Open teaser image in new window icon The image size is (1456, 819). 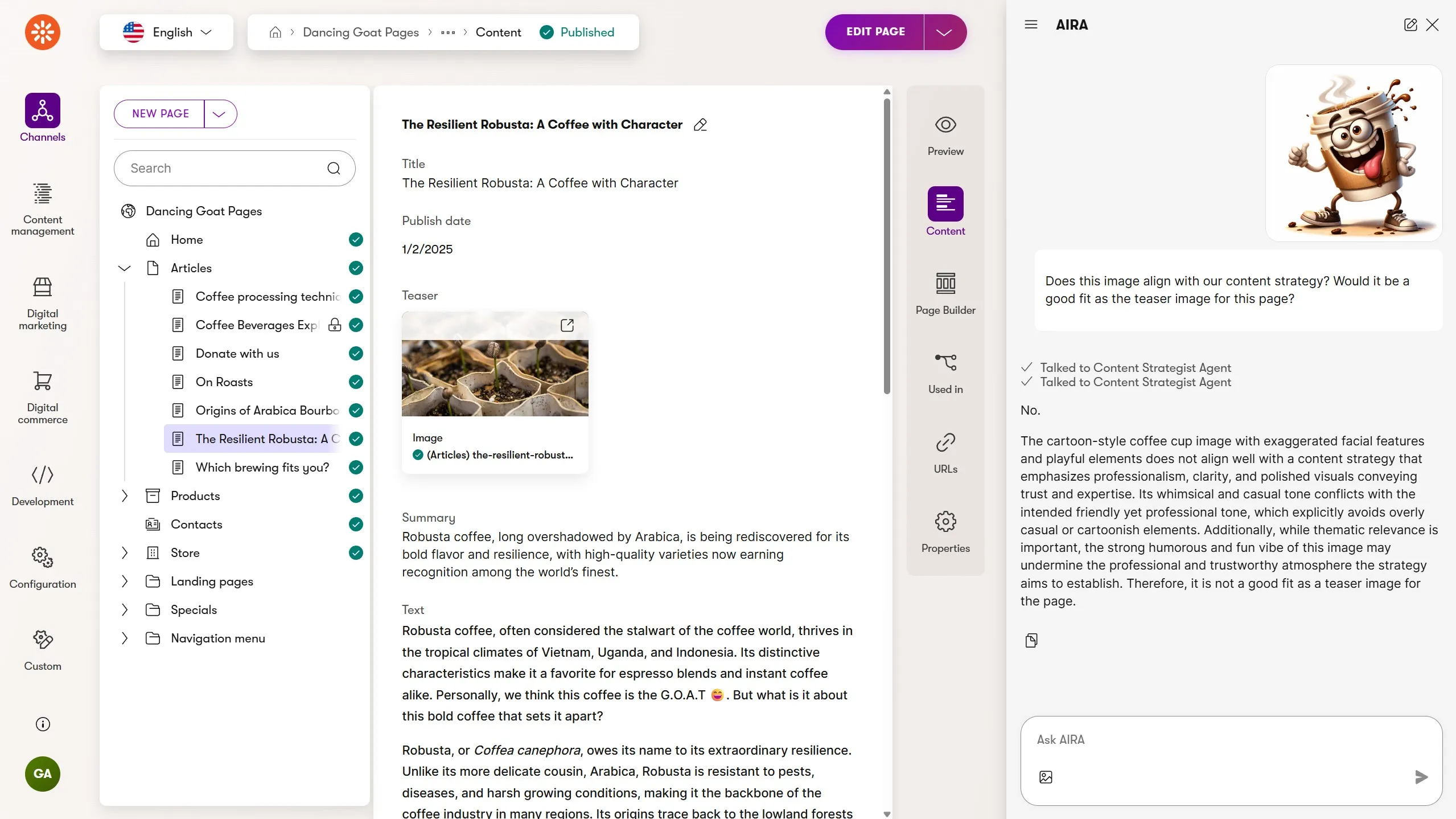pos(567,325)
